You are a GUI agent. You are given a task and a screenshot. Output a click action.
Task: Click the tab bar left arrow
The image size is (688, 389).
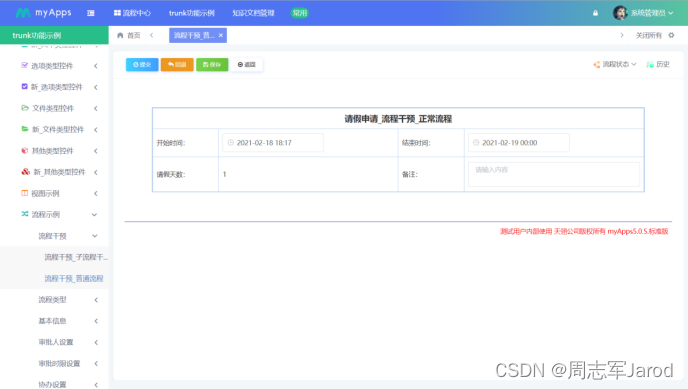pos(151,36)
